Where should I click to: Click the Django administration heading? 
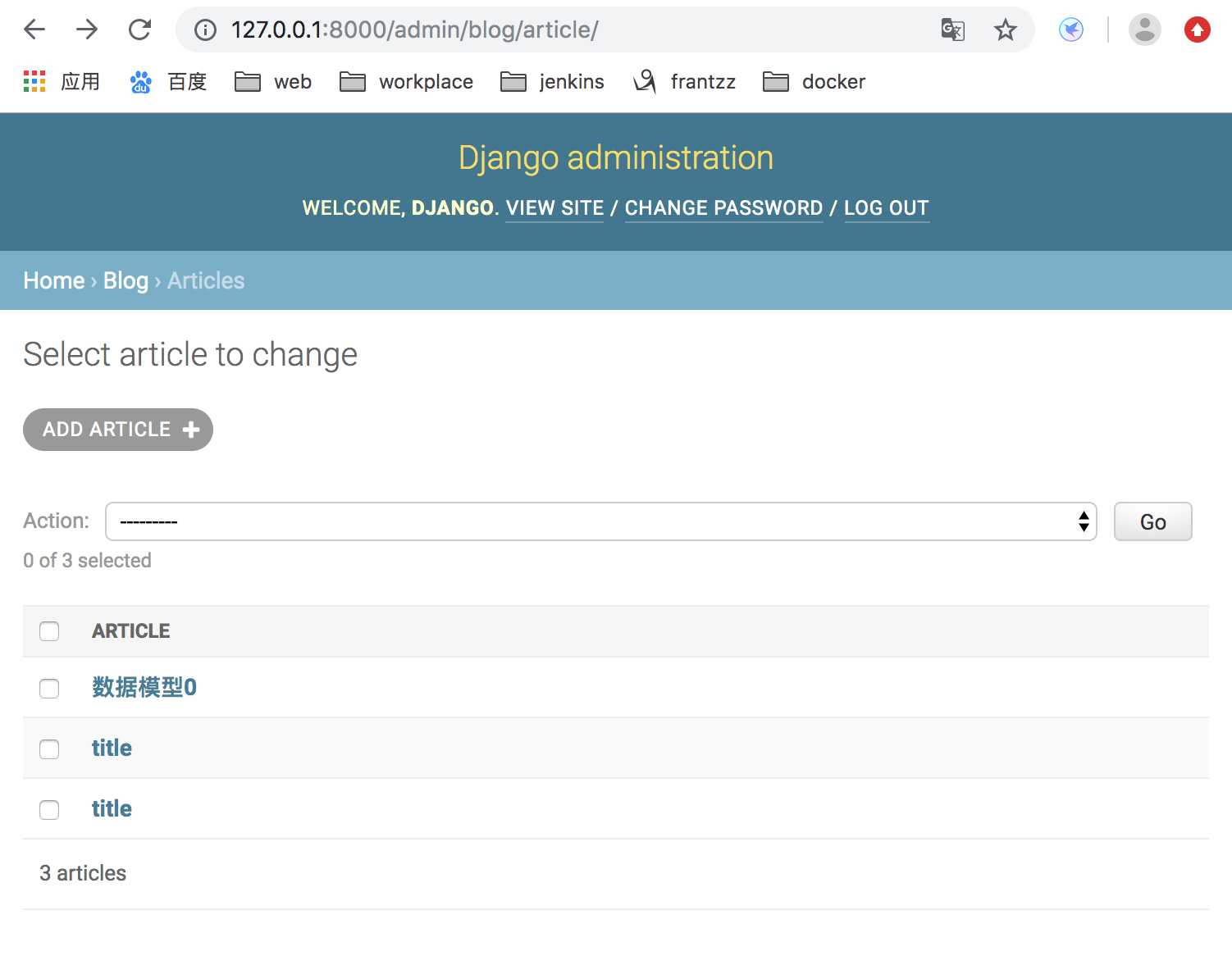[x=616, y=157]
